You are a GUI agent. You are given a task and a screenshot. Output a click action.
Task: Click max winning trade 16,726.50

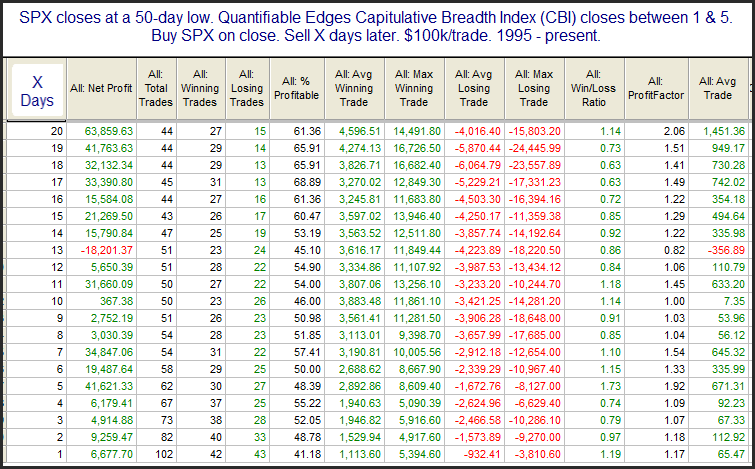418,148
